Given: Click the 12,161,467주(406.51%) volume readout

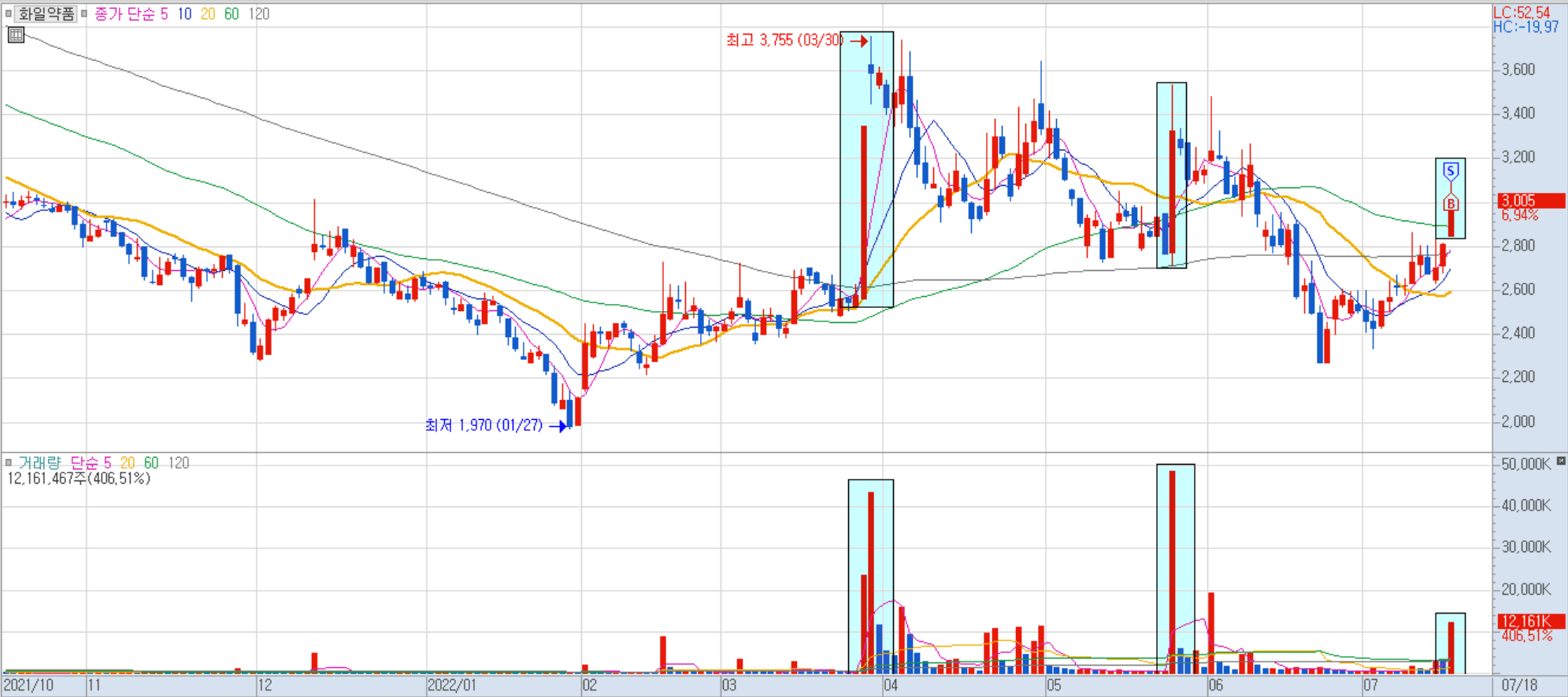Looking at the screenshot, I should 79,478.
